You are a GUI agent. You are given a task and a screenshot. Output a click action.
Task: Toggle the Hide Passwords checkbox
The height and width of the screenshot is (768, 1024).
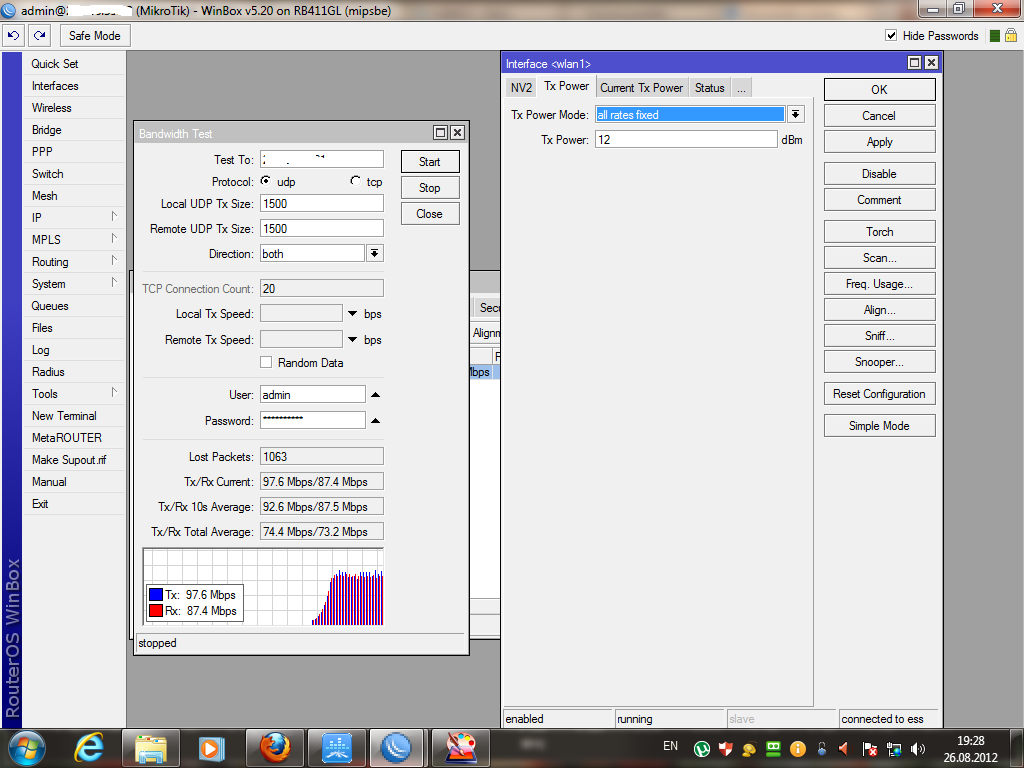tap(891, 35)
